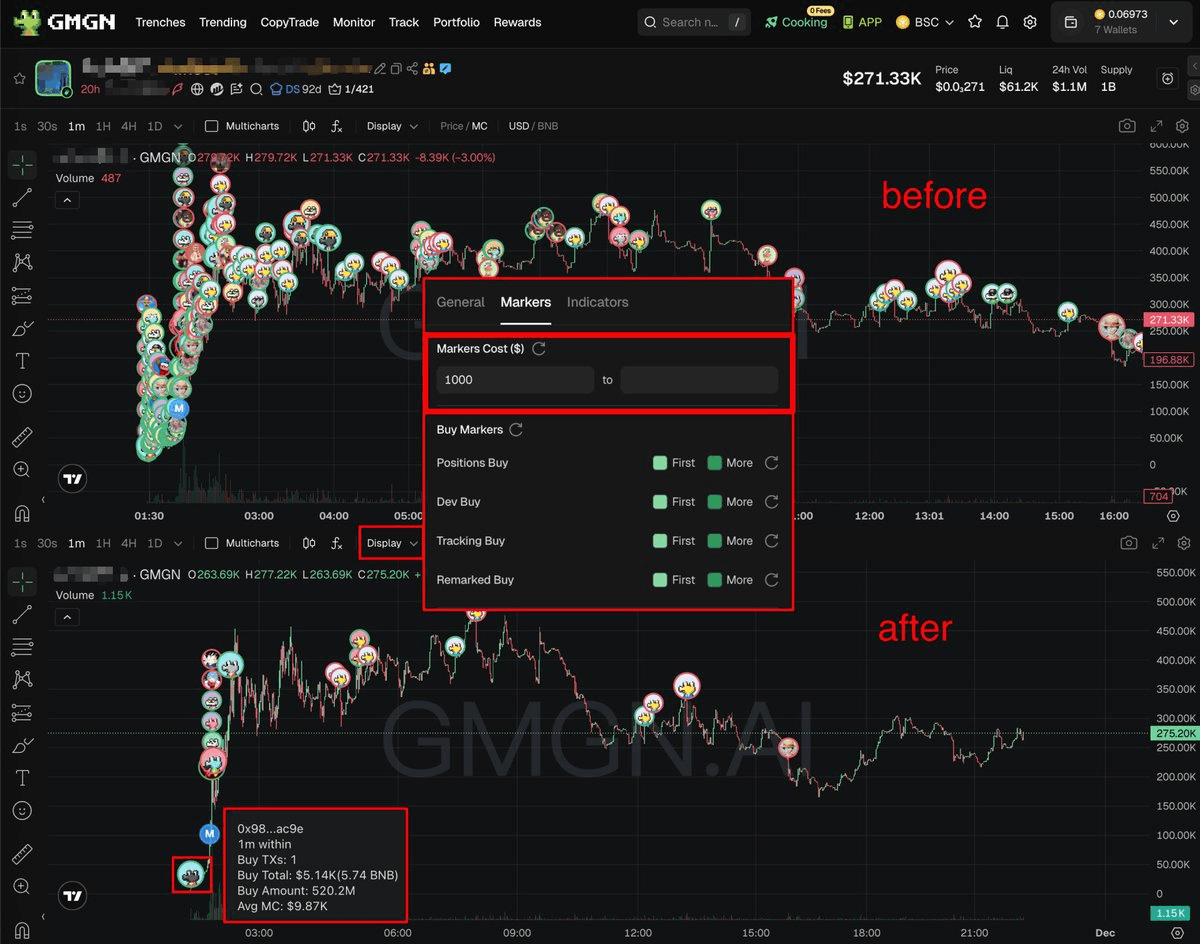
Task: Click the TradingView logo on the chart
Action: pos(72,479)
